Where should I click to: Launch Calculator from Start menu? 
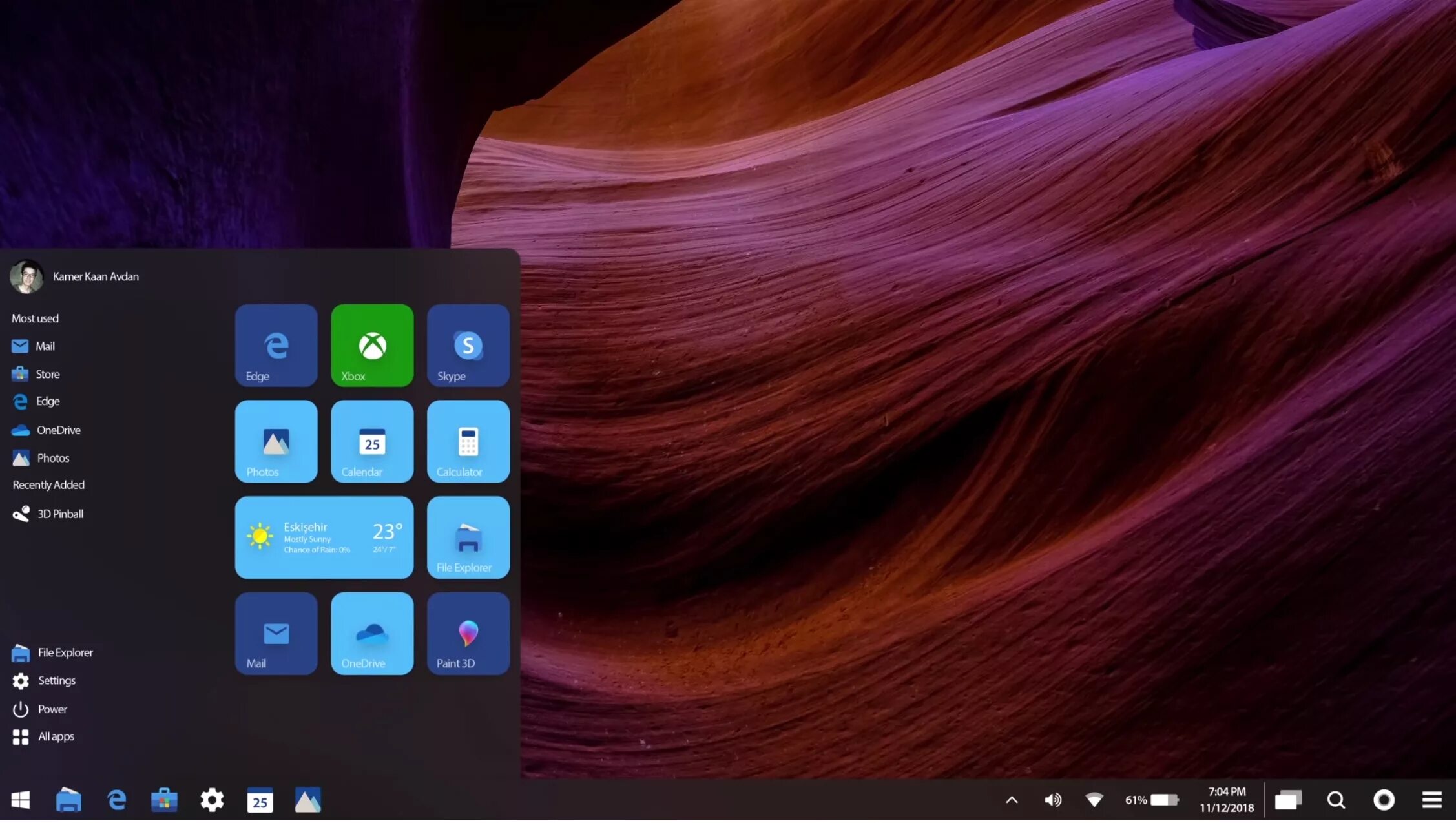[x=467, y=441]
